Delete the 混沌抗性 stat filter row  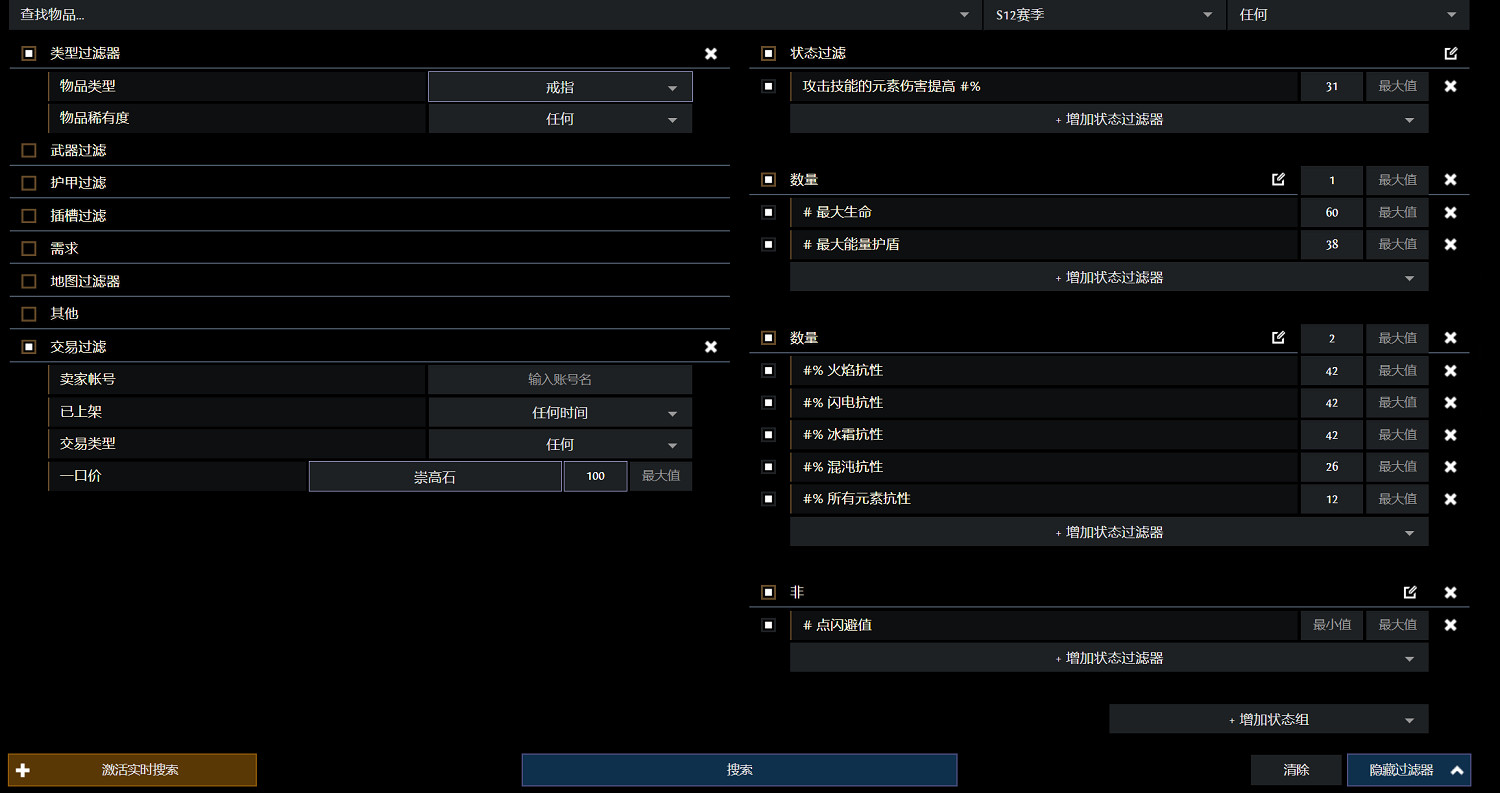coord(1450,467)
